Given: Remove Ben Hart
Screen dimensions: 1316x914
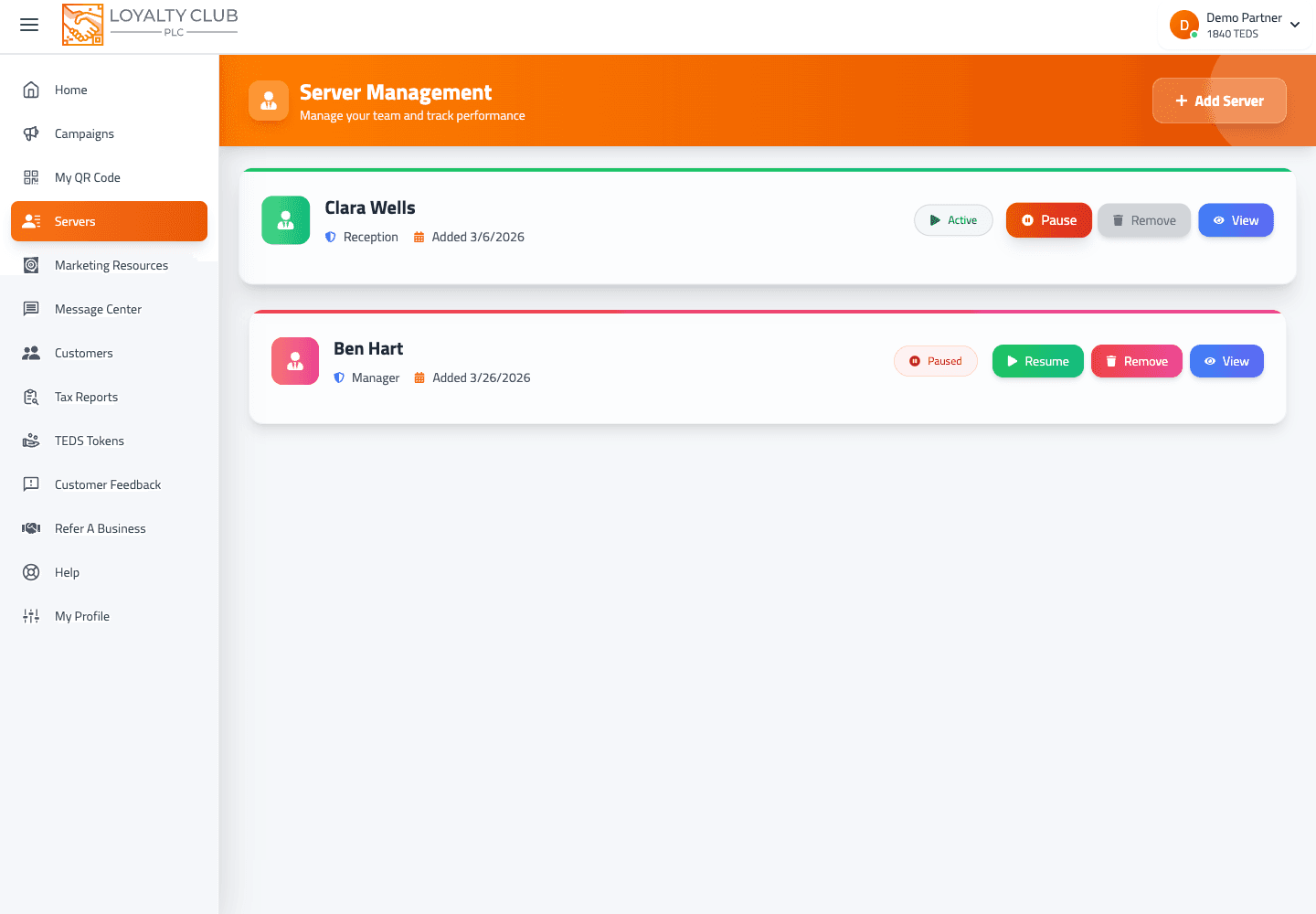Looking at the screenshot, I should tap(1137, 361).
